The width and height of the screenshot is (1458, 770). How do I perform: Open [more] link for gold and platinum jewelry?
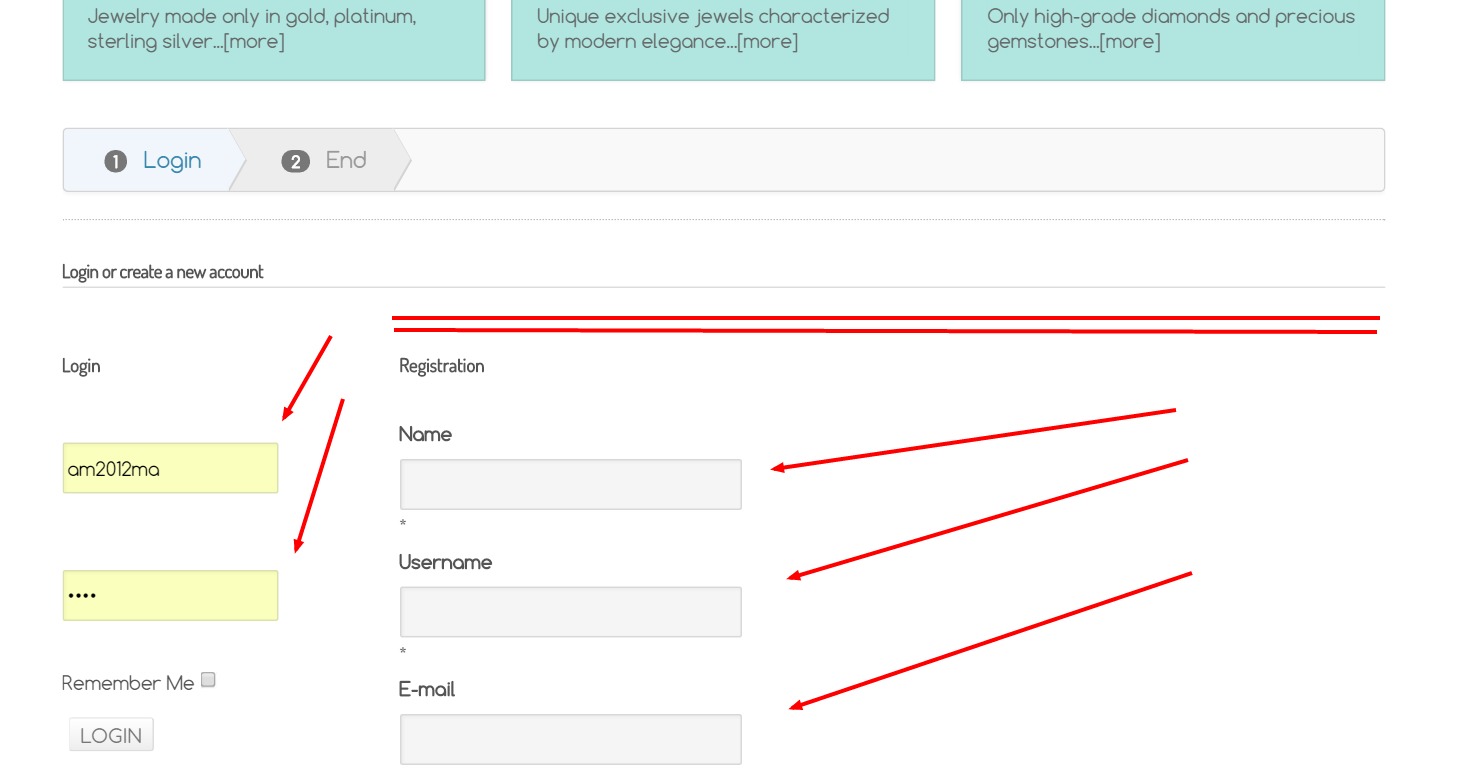pyautogui.click(x=254, y=41)
